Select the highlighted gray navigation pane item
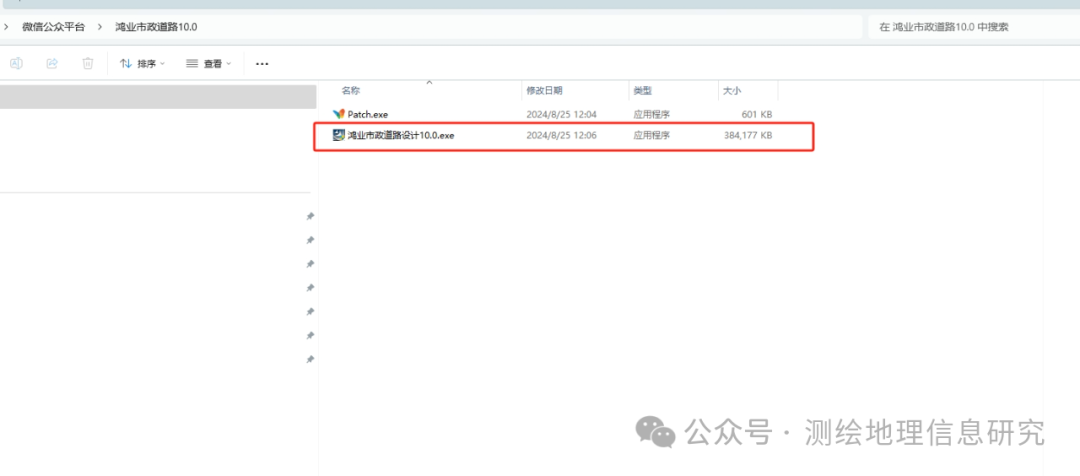The width and height of the screenshot is (1080, 476). point(158,97)
